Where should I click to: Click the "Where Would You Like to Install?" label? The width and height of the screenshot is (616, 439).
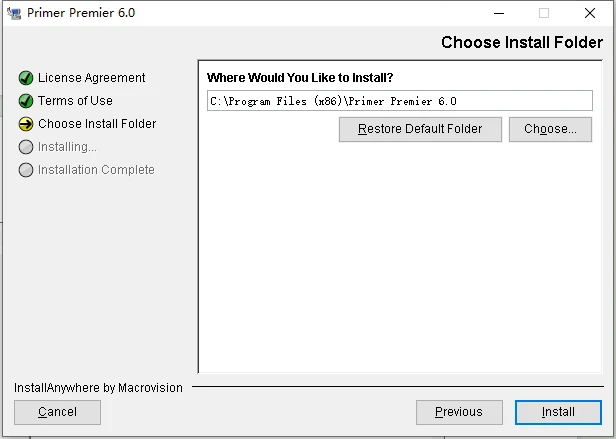click(299, 78)
